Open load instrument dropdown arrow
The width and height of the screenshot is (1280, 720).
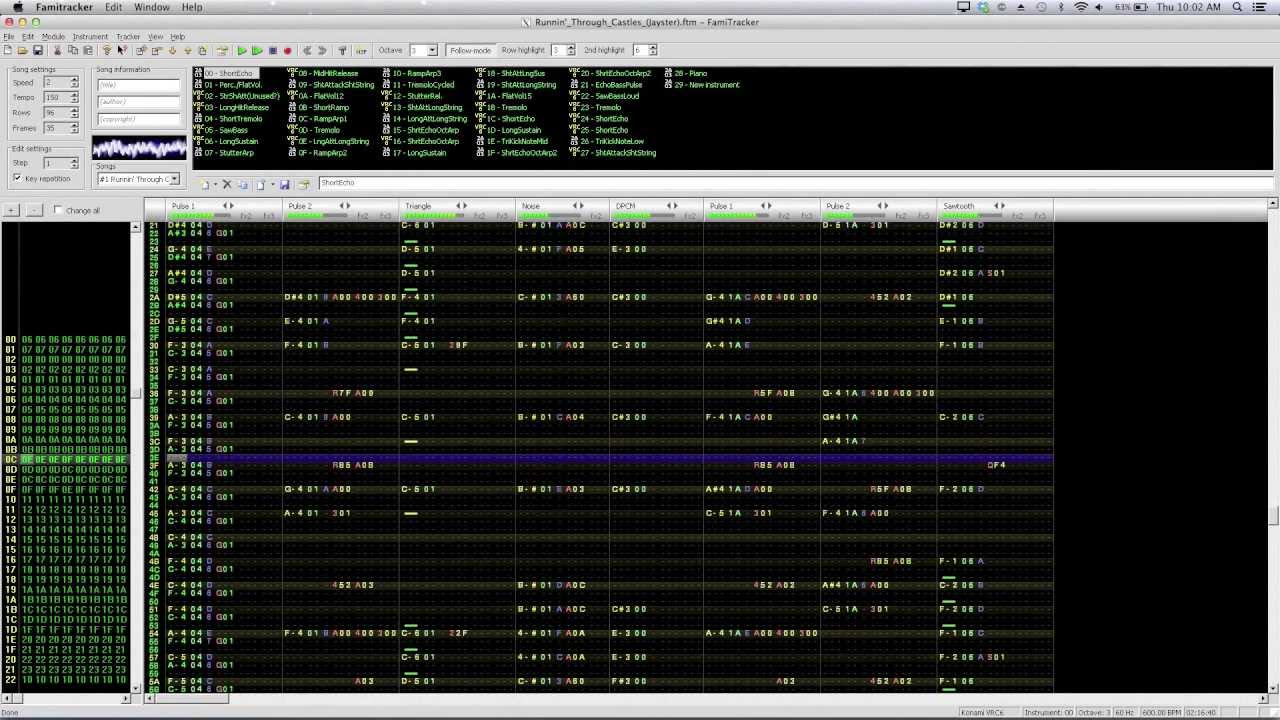pyautogui.click(x=271, y=184)
